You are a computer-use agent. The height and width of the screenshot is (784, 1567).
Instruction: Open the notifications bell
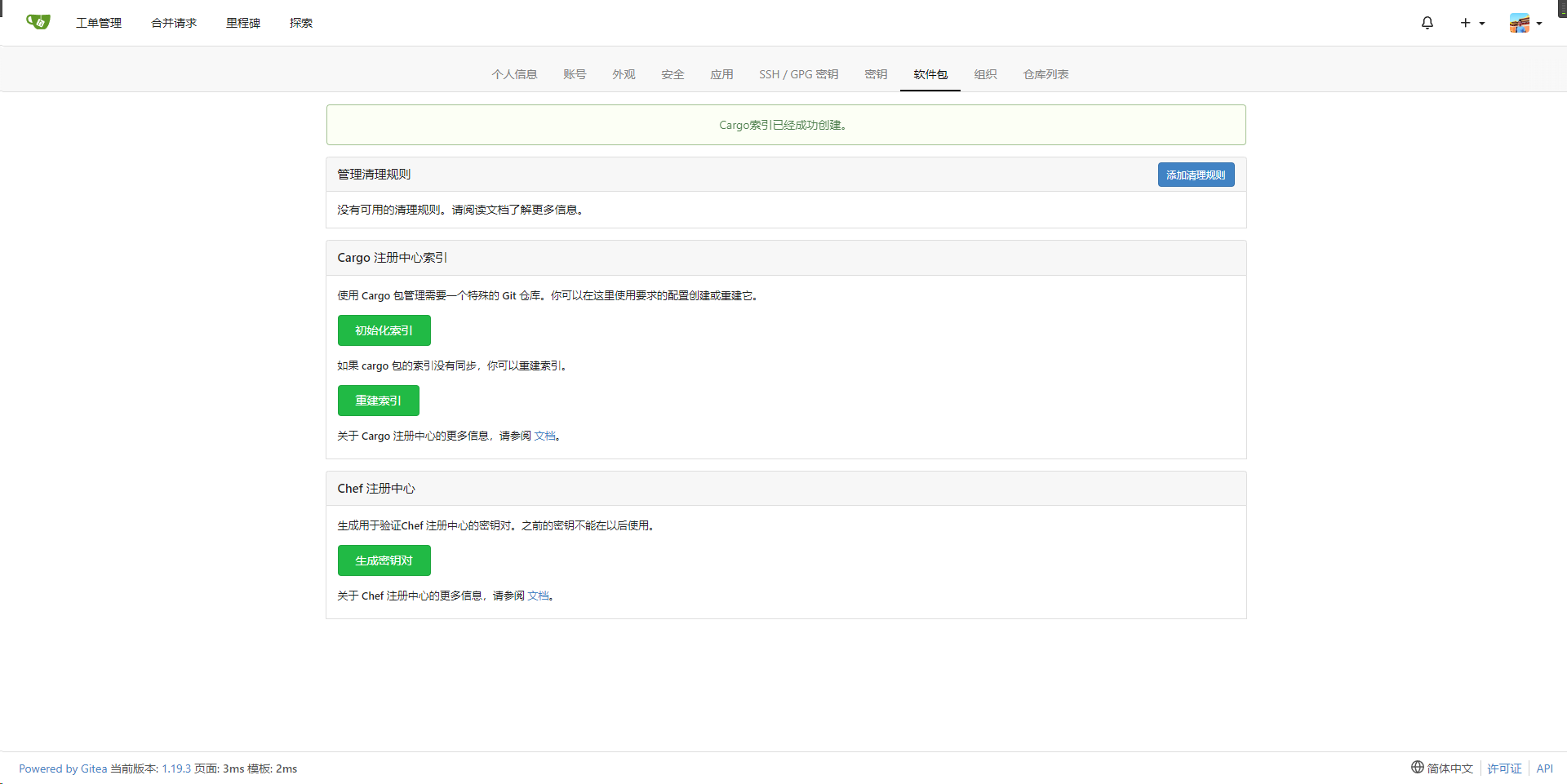pyautogui.click(x=1427, y=23)
